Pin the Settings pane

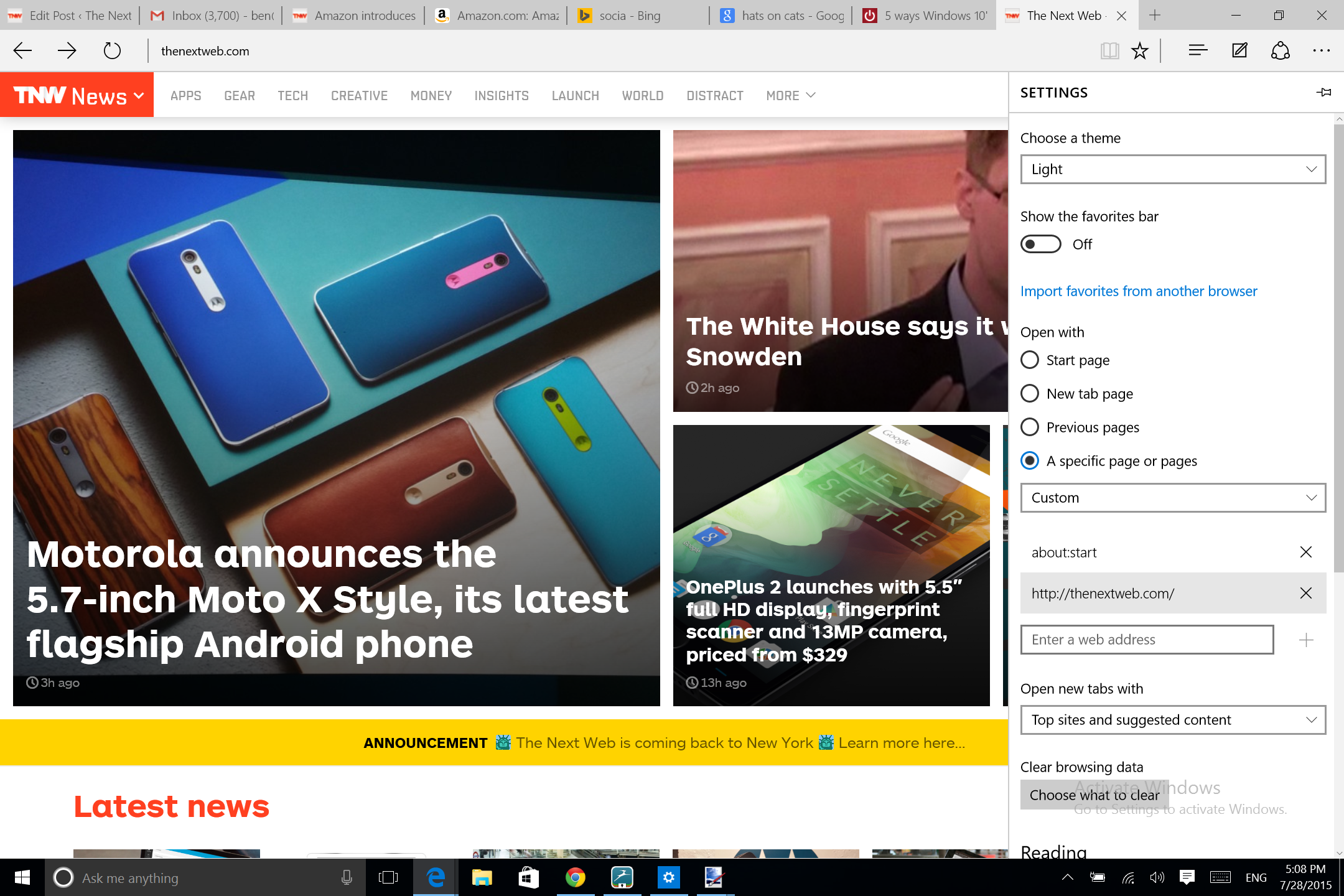[x=1323, y=93]
